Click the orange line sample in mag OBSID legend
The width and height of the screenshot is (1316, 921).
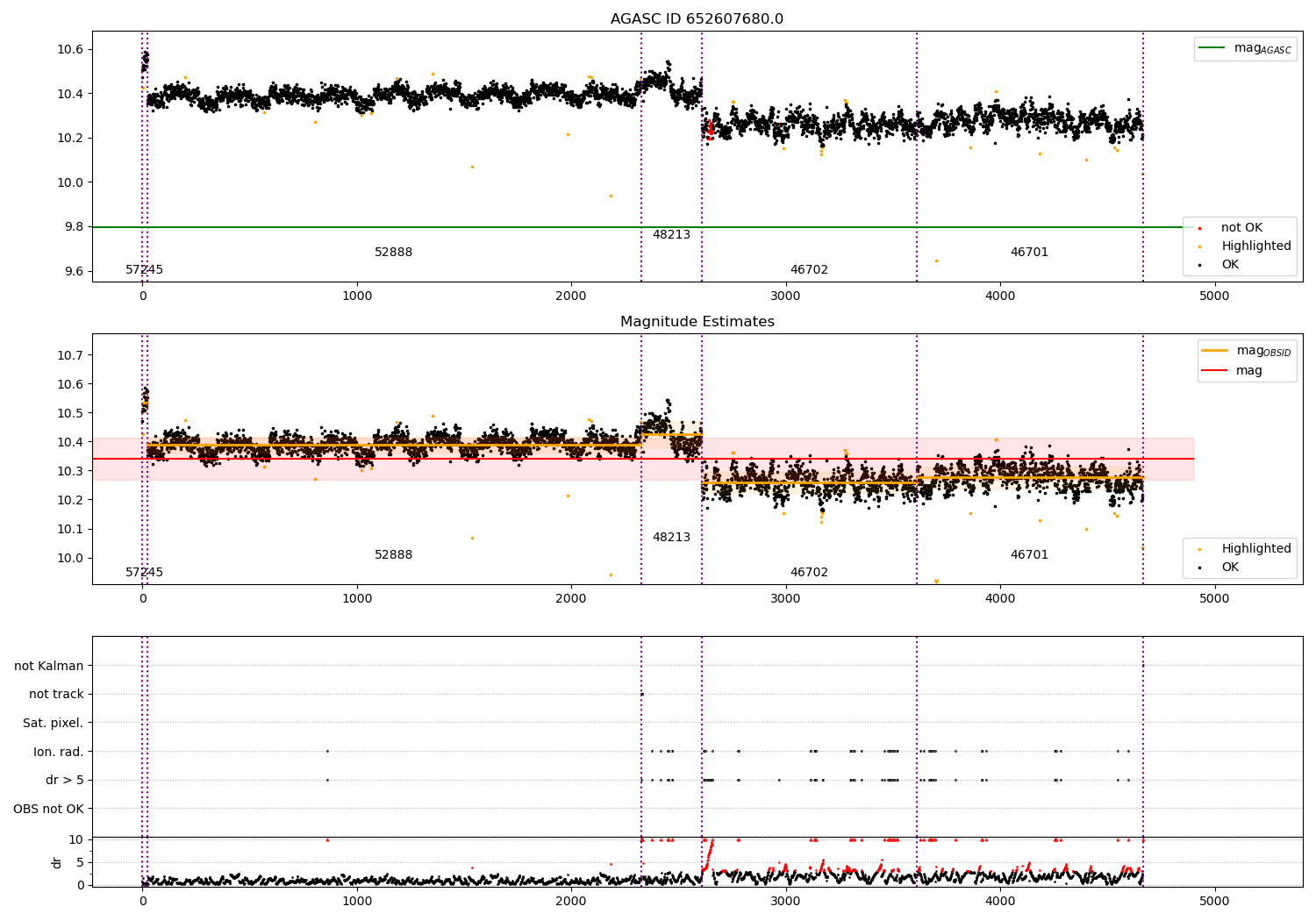[1215, 350]
